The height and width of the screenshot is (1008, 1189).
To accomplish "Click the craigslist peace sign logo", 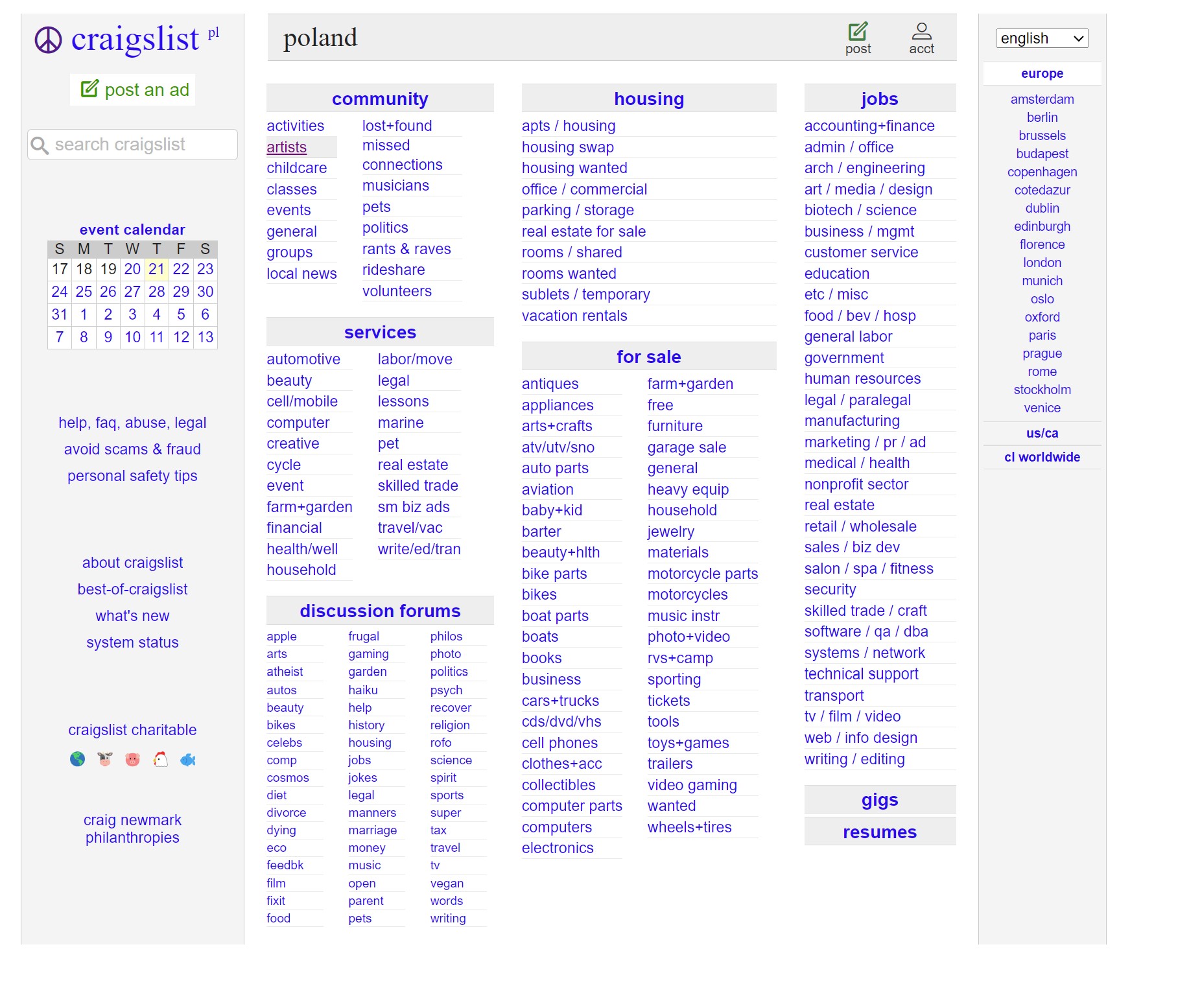I will 48,40.
